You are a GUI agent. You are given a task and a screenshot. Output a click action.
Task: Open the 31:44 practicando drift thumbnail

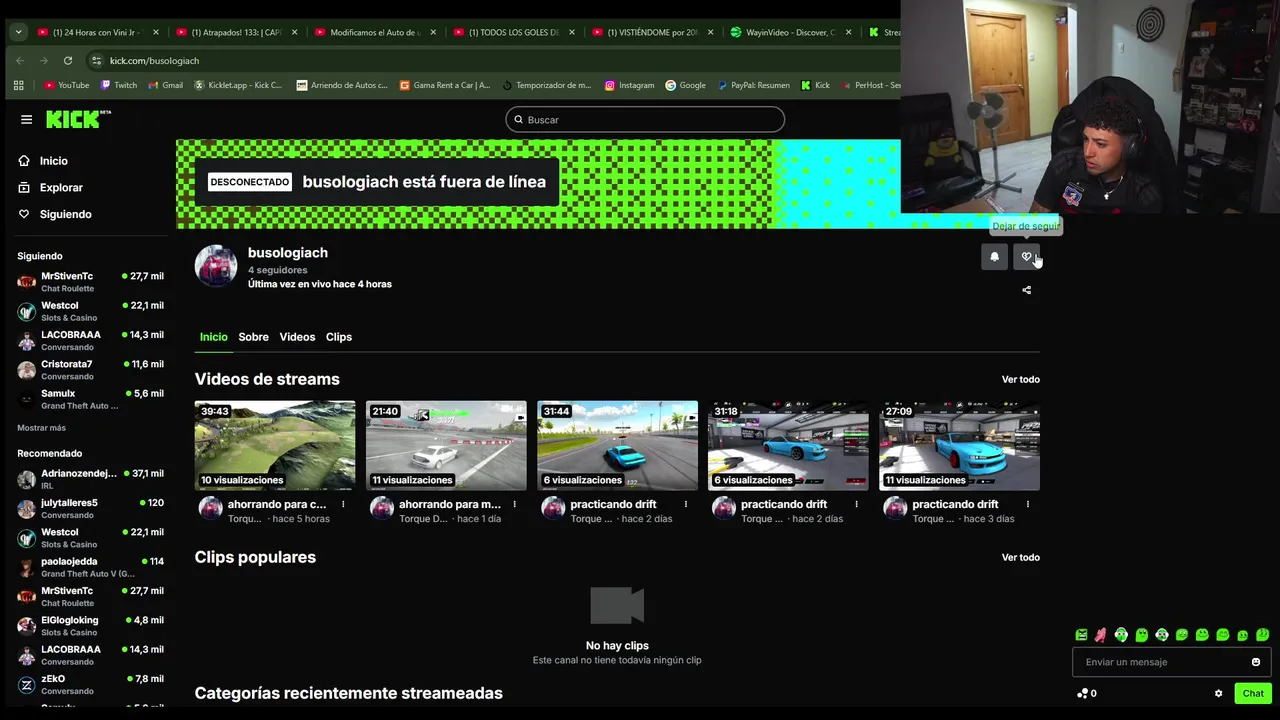click(617, 446)
